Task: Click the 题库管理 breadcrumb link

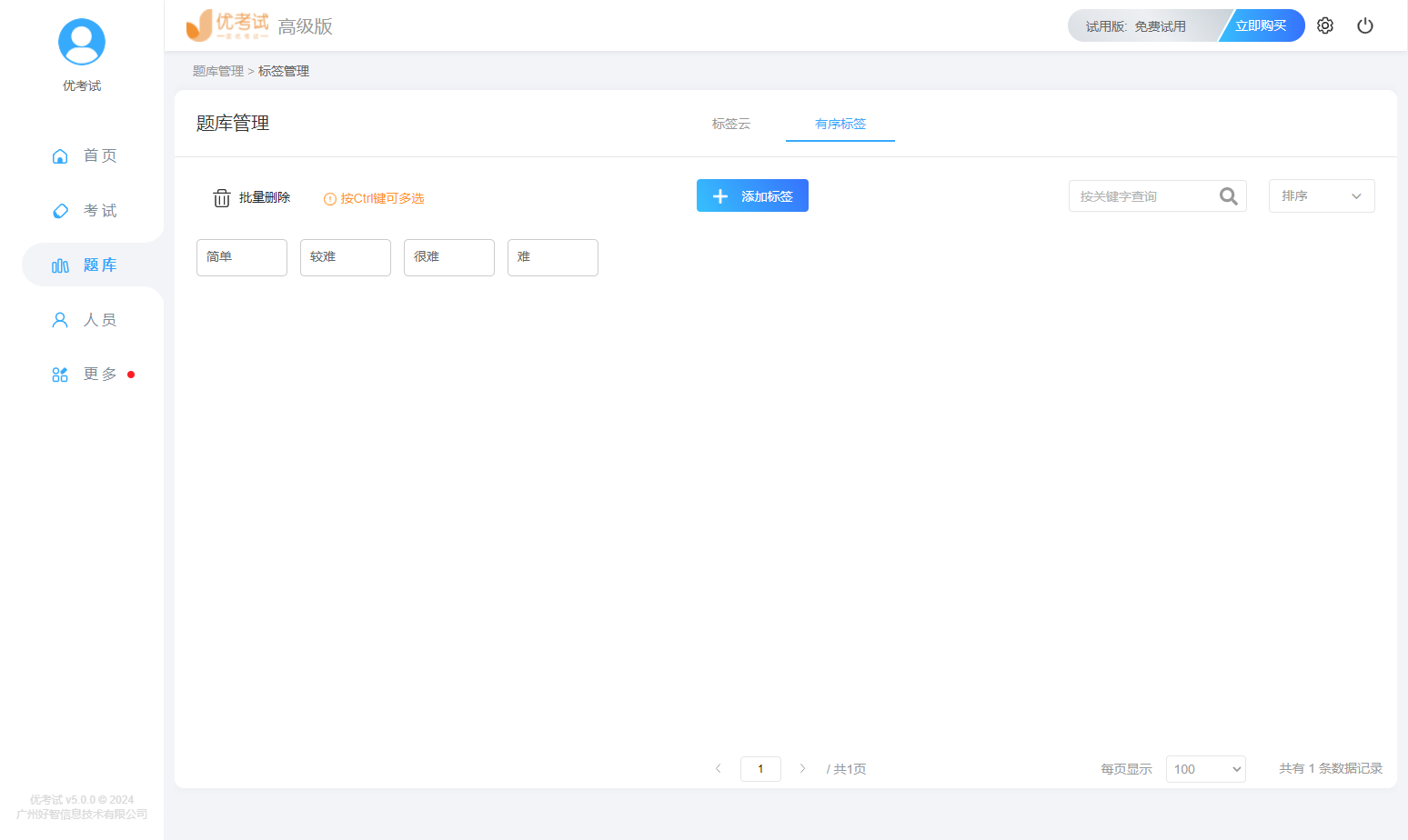Action: [x=218, y=71]
